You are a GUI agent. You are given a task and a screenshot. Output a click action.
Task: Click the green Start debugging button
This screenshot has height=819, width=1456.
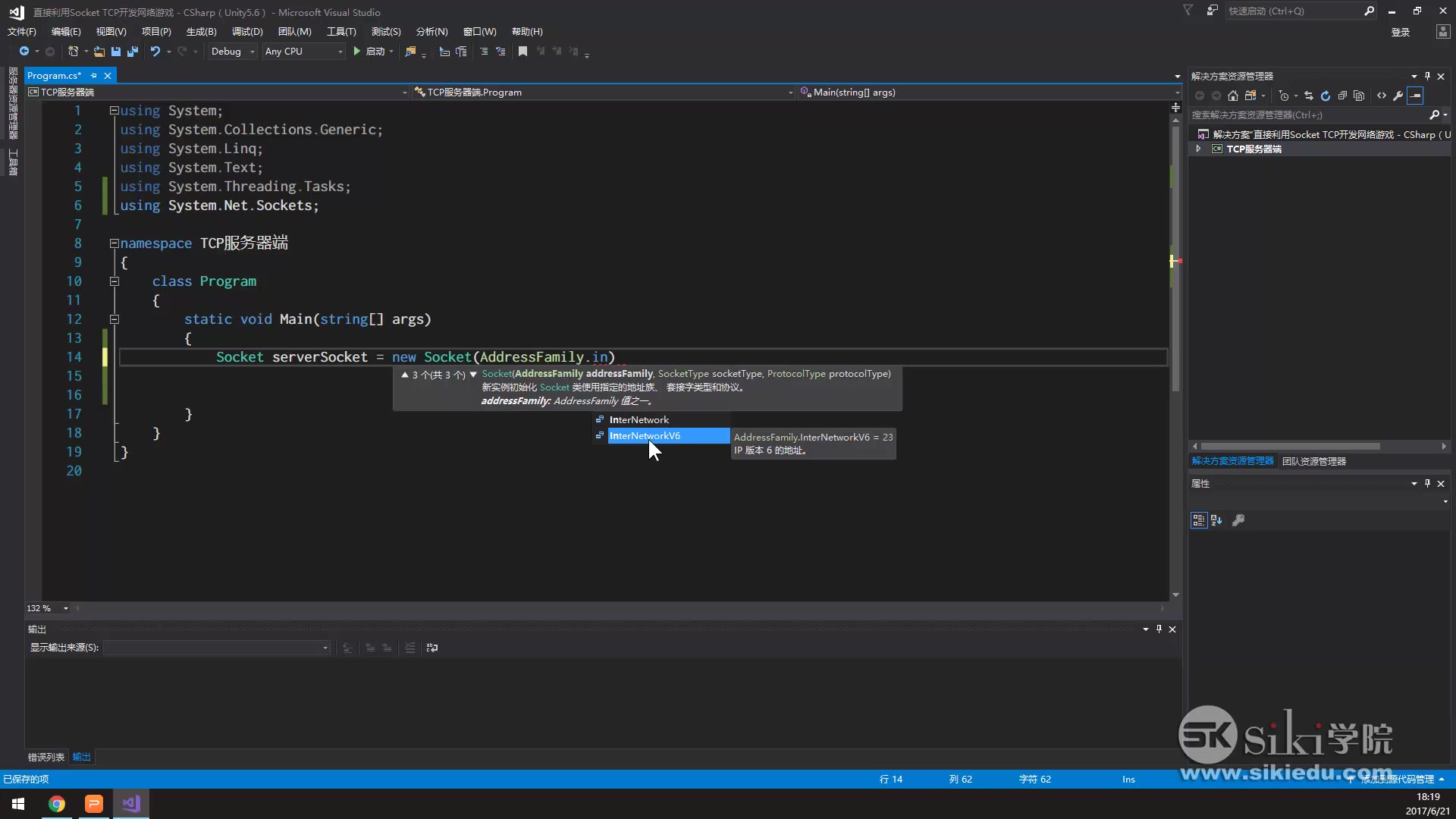tap(356, 52)
